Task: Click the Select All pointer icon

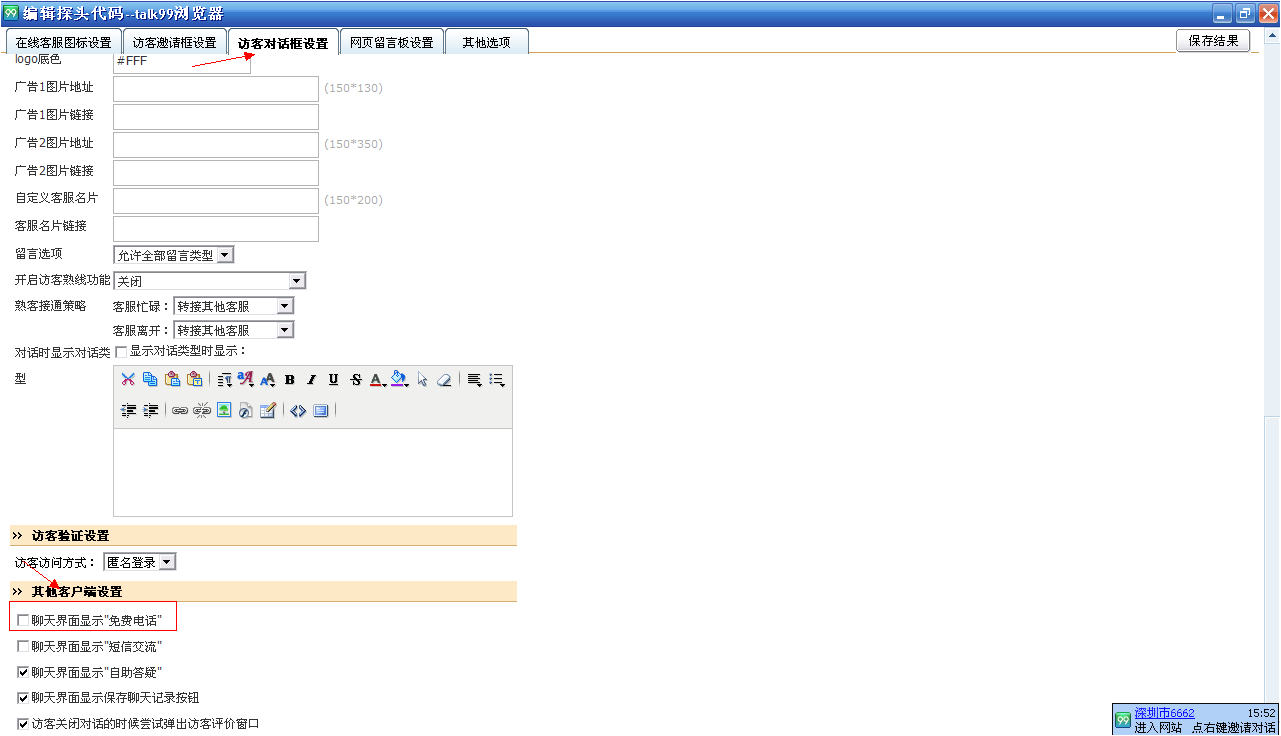Action: [x=422, y=380]
